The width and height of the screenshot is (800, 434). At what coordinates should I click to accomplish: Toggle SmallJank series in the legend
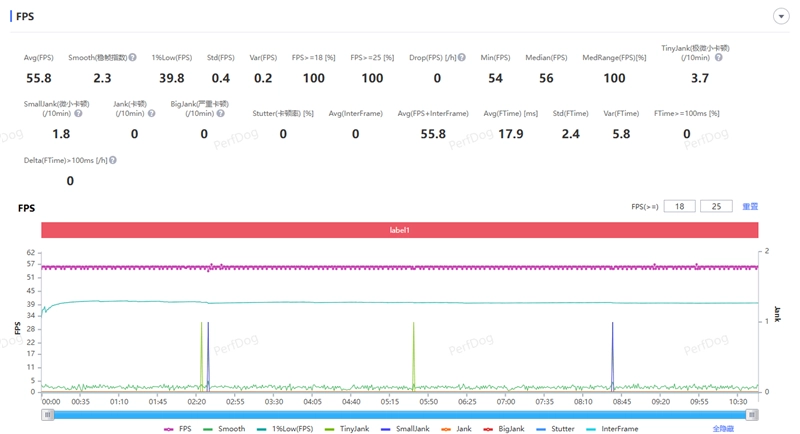pyautogui.click(x=404, y=429)
